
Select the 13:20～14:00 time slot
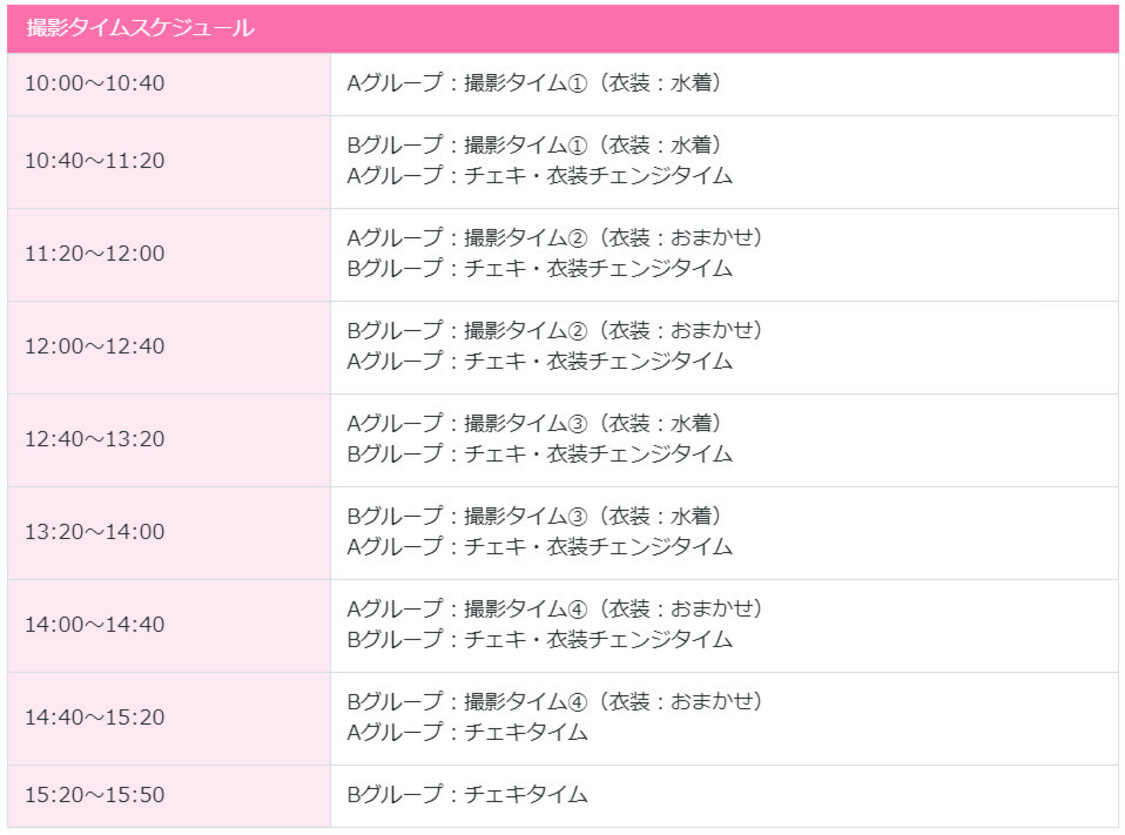click(x=95, y=533)
